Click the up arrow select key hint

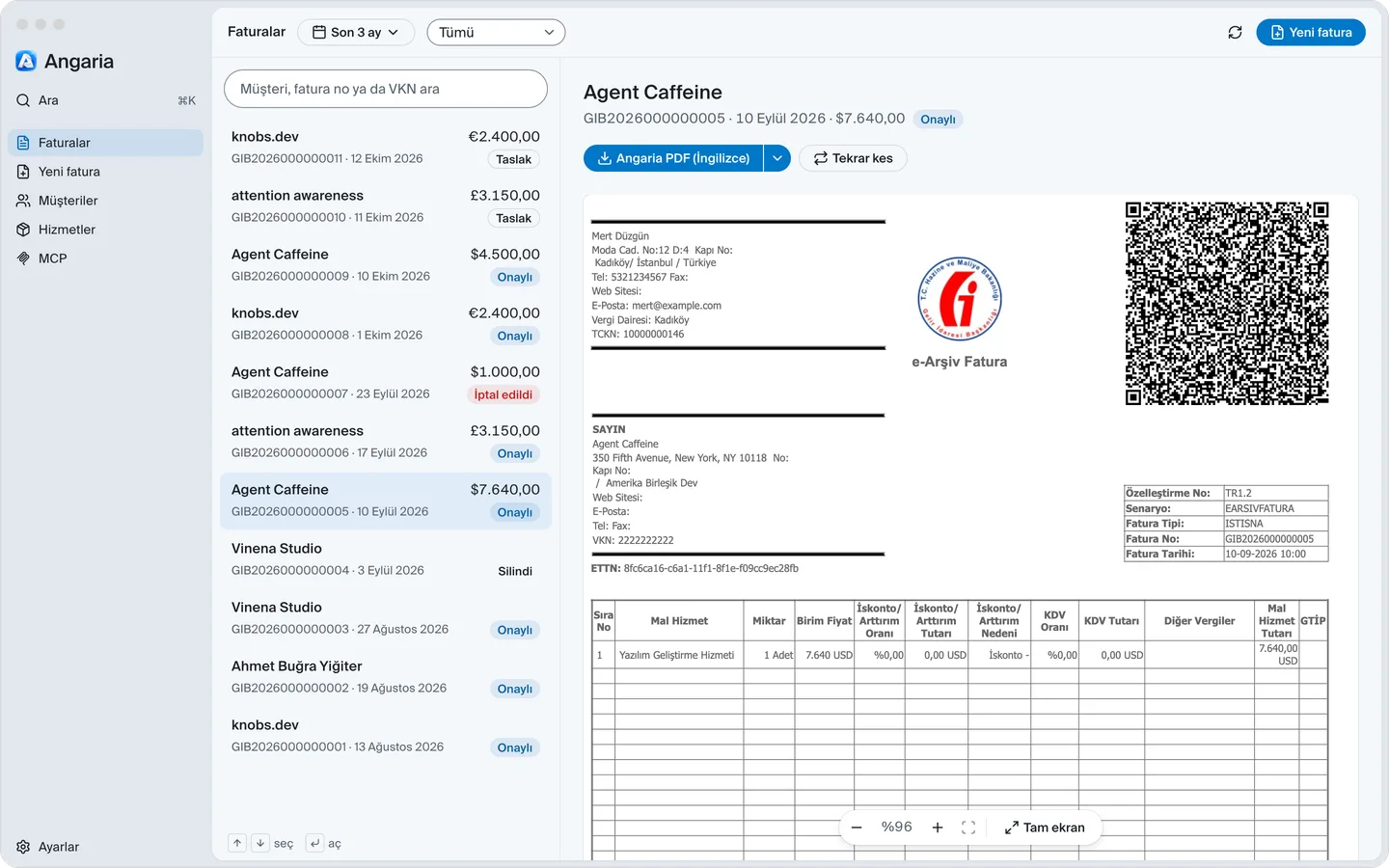tap(237, 843)
